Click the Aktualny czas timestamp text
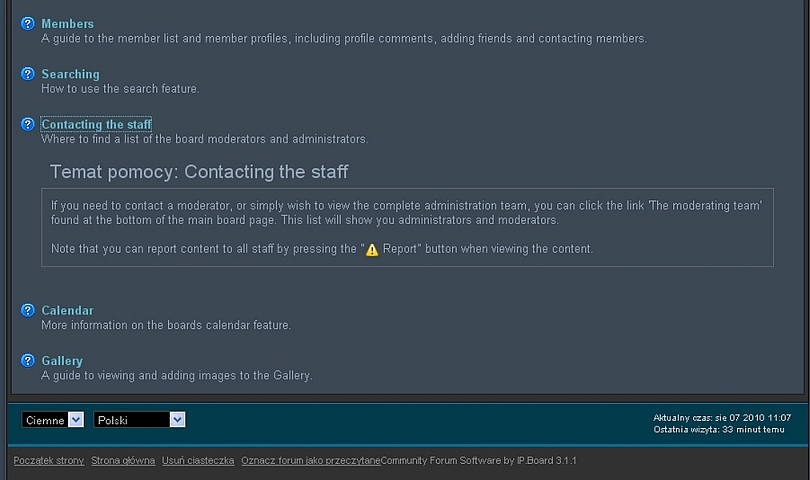 pyautogui.click(x=721, y=417)
